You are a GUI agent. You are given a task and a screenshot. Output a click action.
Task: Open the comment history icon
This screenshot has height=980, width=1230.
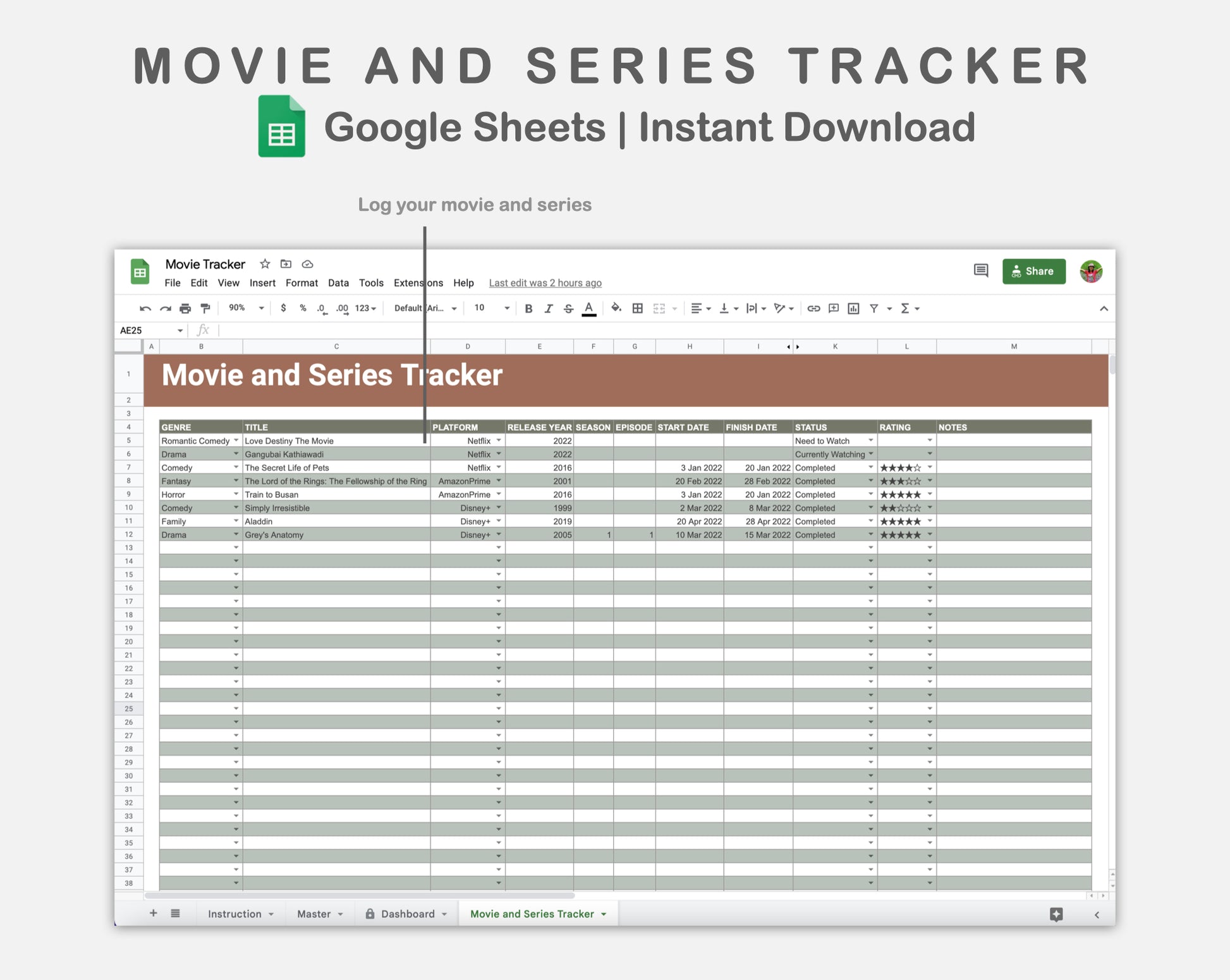click(x=980, y=271)
